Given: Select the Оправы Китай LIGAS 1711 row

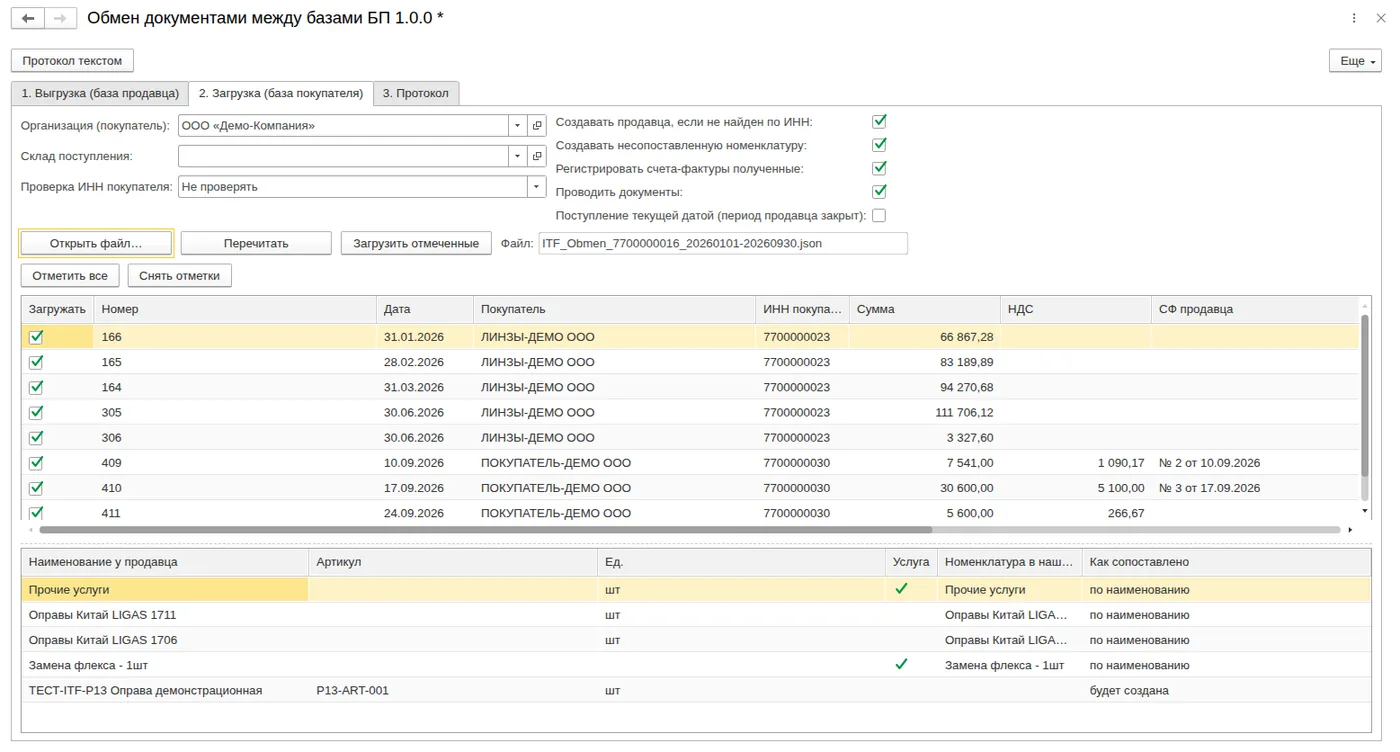Looking at the screenshot, I should 696,614.
